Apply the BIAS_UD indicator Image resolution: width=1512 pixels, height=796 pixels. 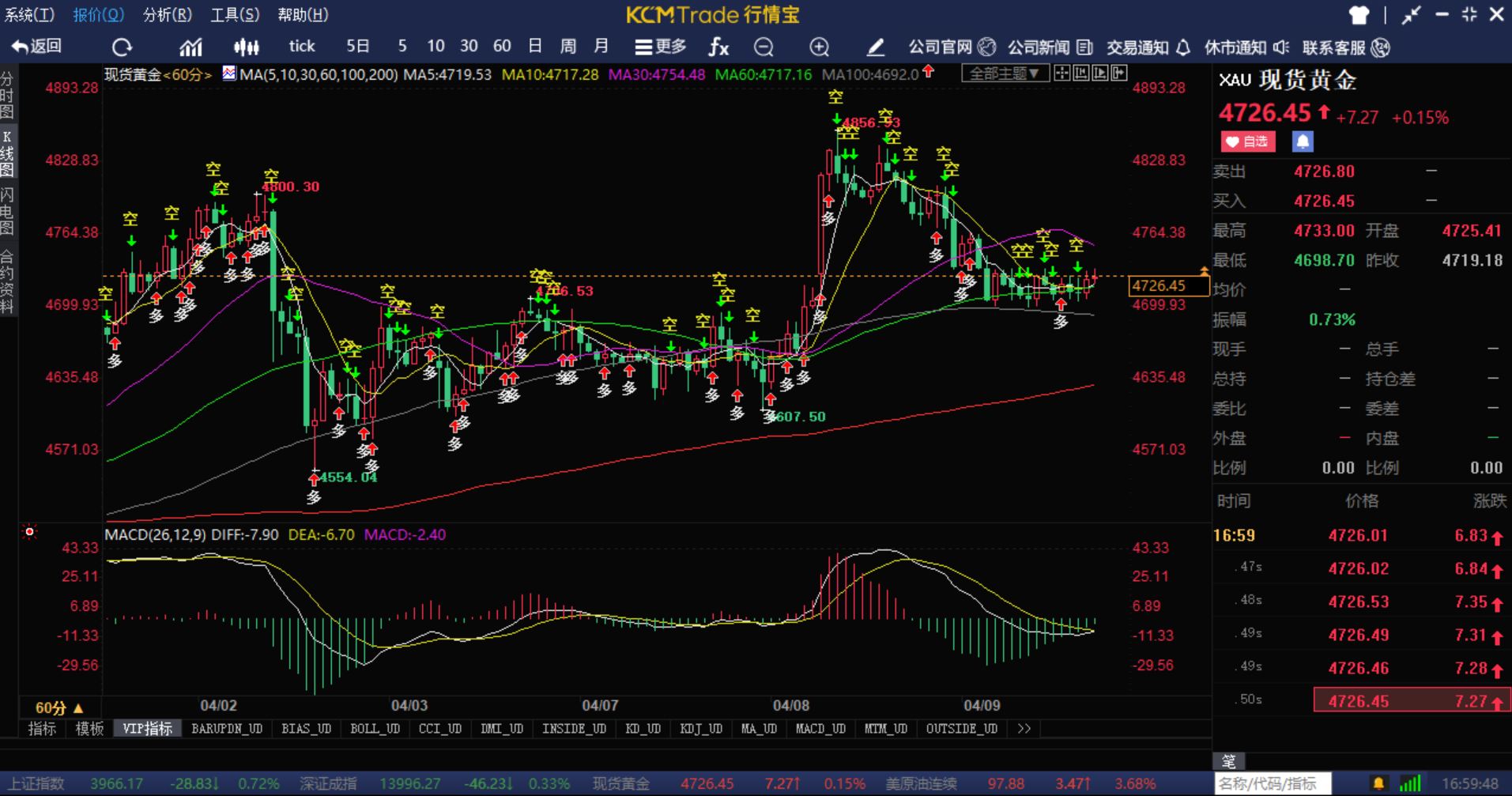click(x=307, y=729)
